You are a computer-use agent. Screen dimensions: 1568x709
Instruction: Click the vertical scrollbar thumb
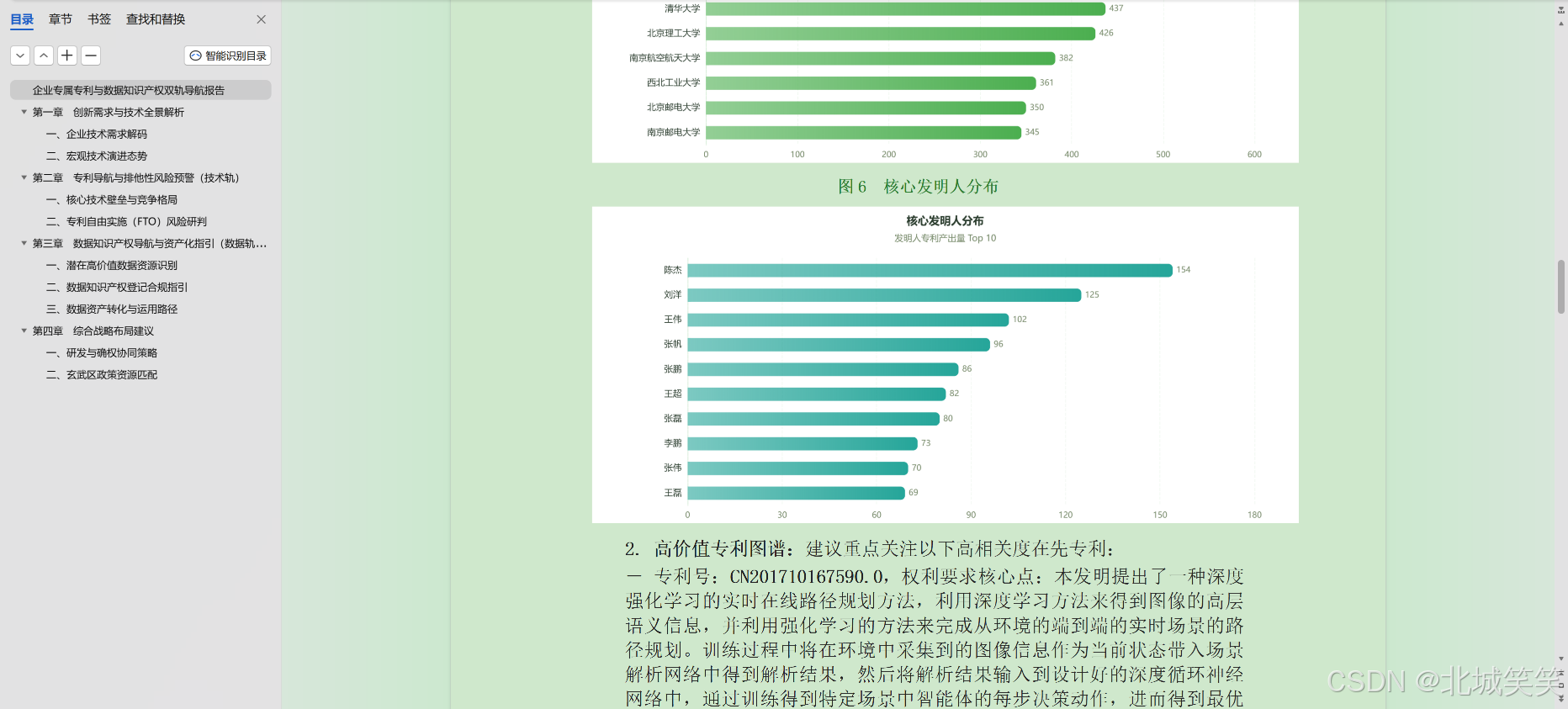(x=1561, y=287)
